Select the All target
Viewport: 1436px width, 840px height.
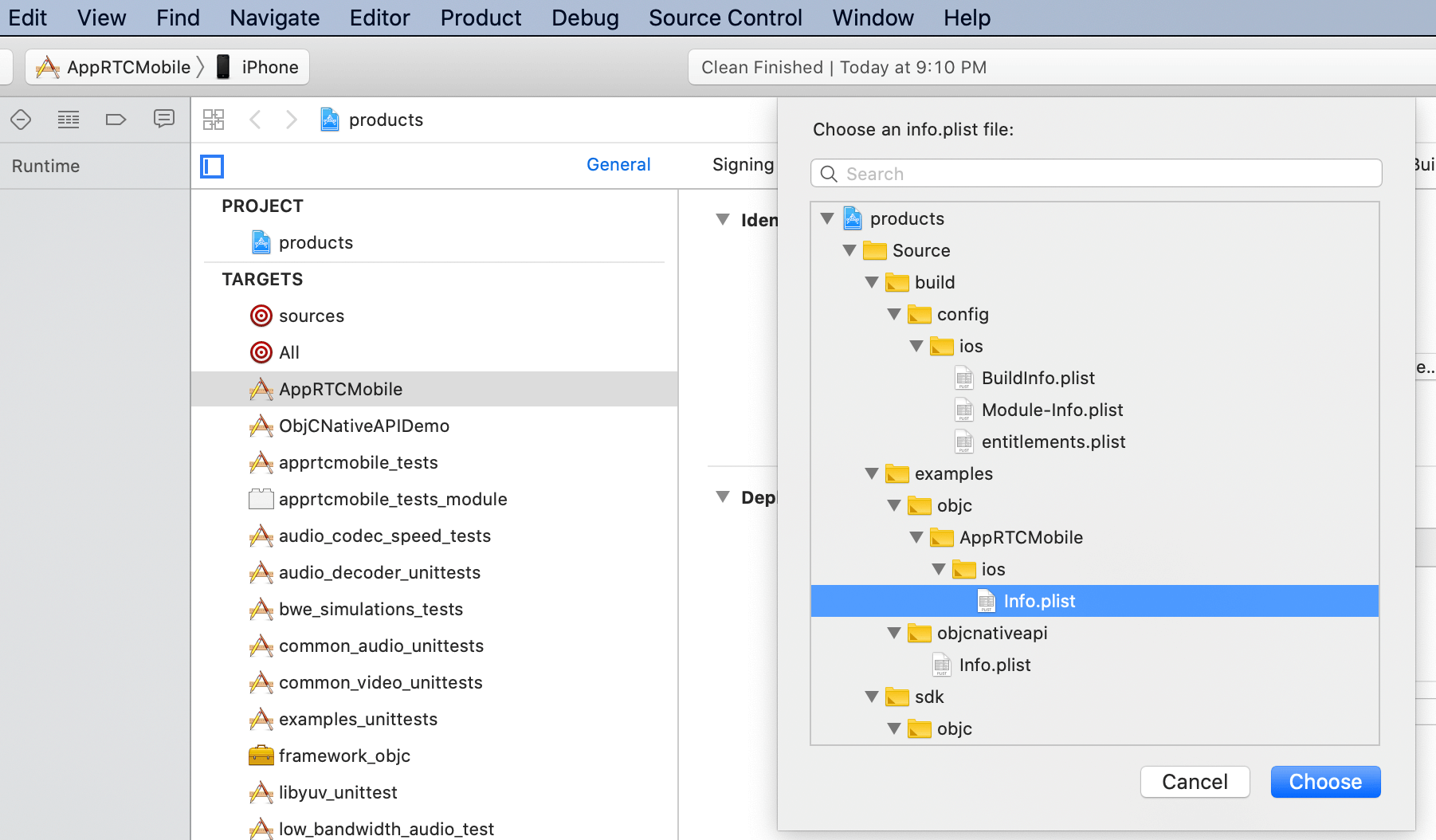coord(275,352)
